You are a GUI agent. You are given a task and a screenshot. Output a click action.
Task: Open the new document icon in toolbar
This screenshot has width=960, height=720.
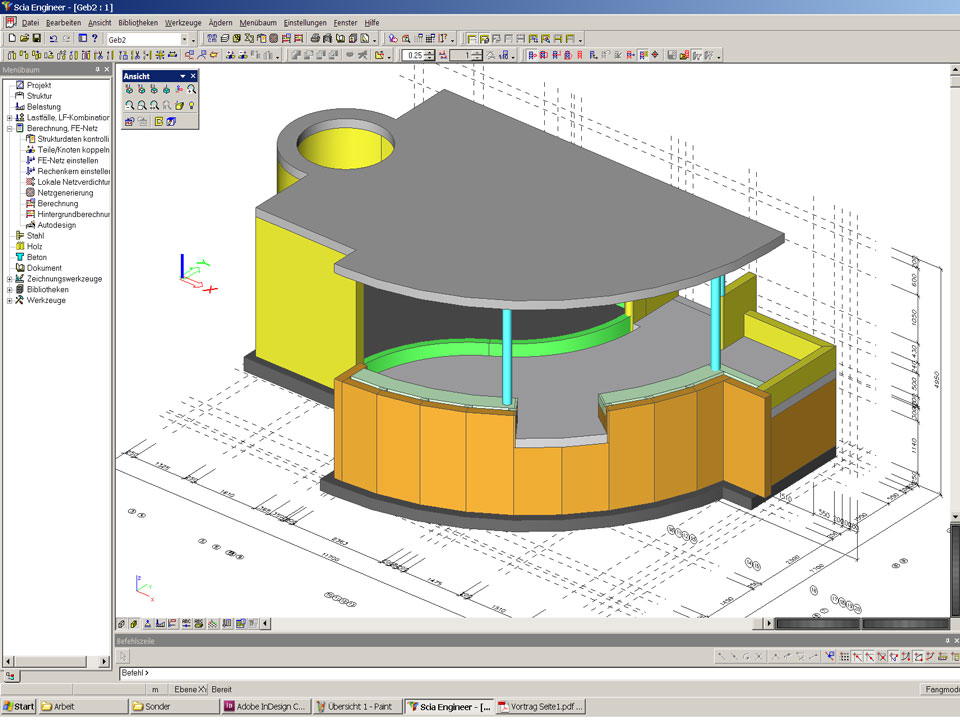(x=10, y=39)
